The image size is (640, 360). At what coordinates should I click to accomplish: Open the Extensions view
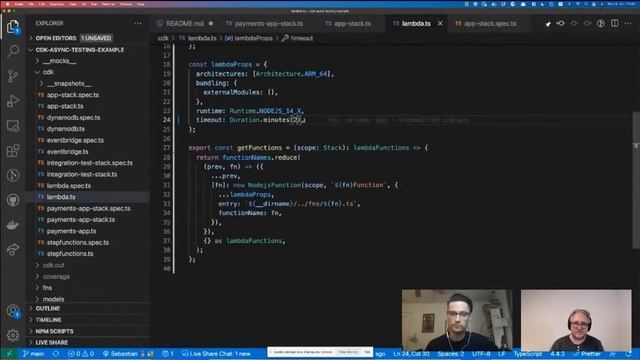13,151
